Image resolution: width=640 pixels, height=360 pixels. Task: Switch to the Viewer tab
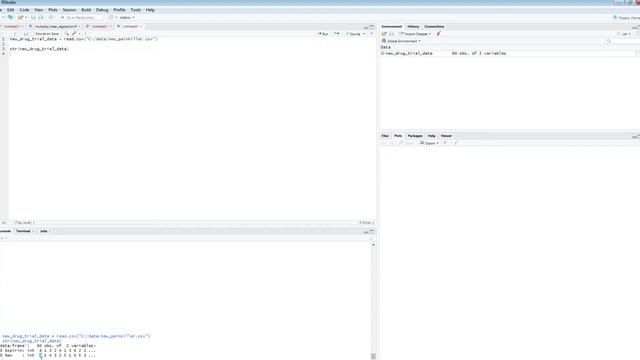click(446, 136)
